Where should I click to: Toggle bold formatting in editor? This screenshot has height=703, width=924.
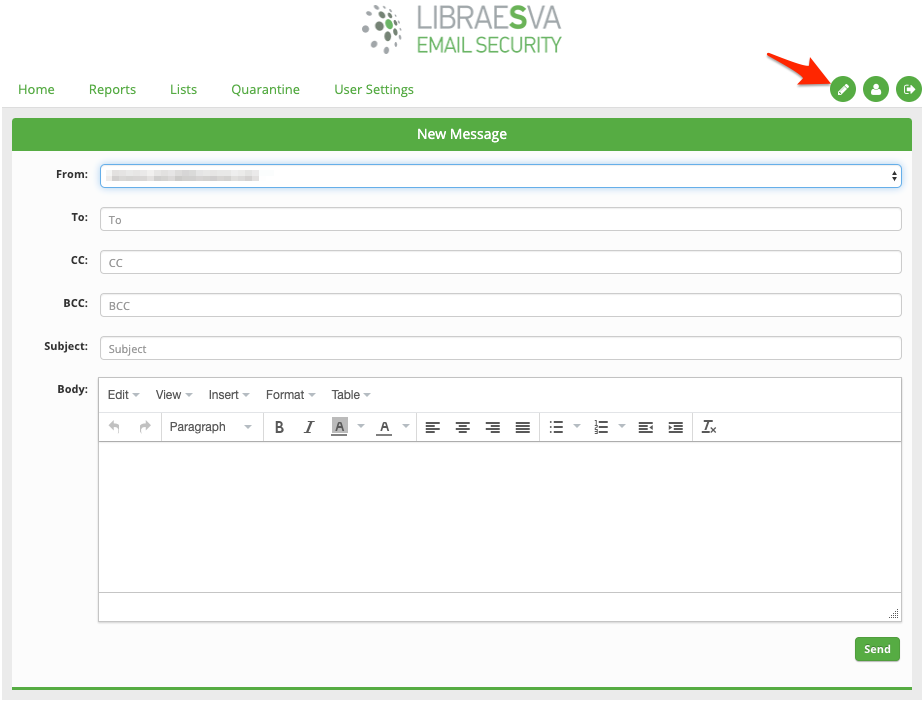[x=279, y=427]
